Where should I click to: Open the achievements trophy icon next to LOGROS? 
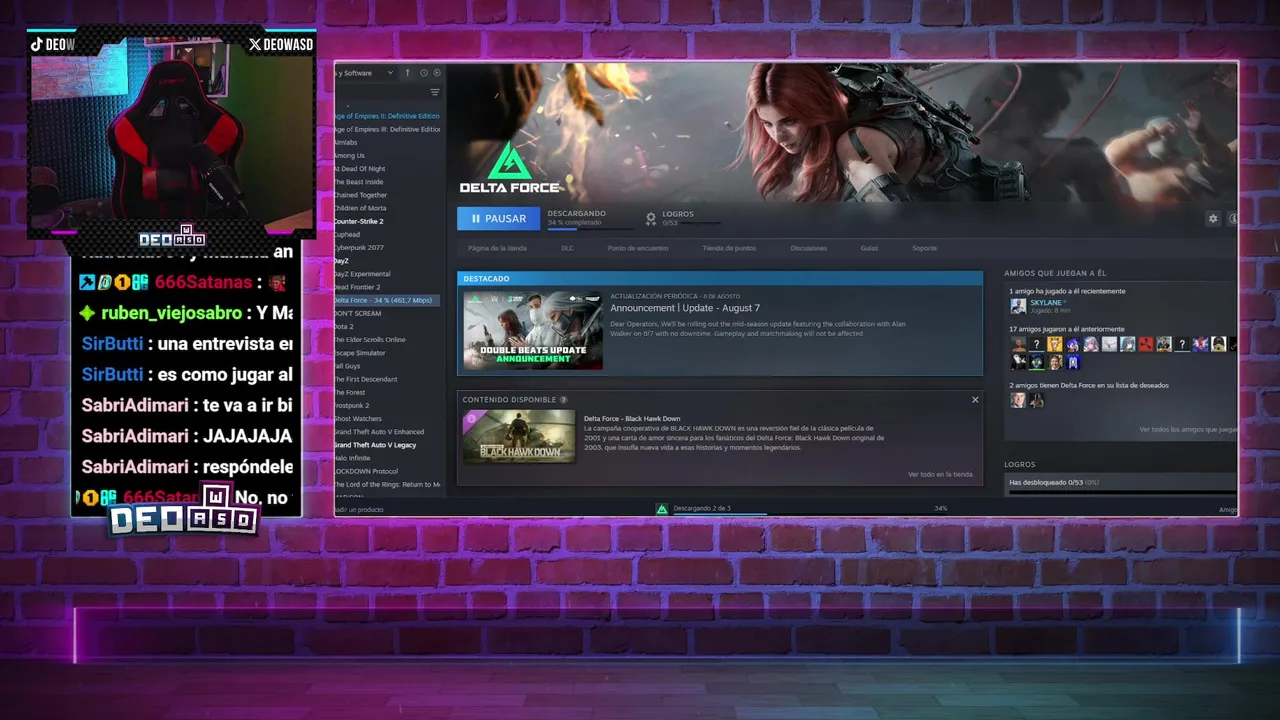[651, 217]
